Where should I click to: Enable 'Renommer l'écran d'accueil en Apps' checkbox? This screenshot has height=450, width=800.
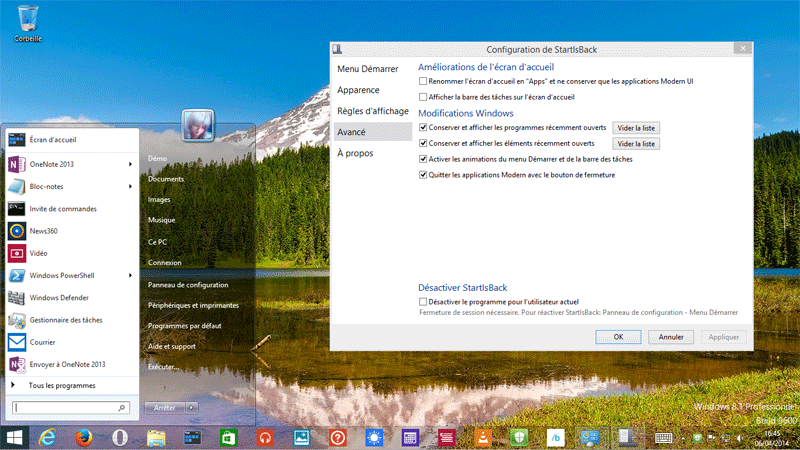click(423, 81)
